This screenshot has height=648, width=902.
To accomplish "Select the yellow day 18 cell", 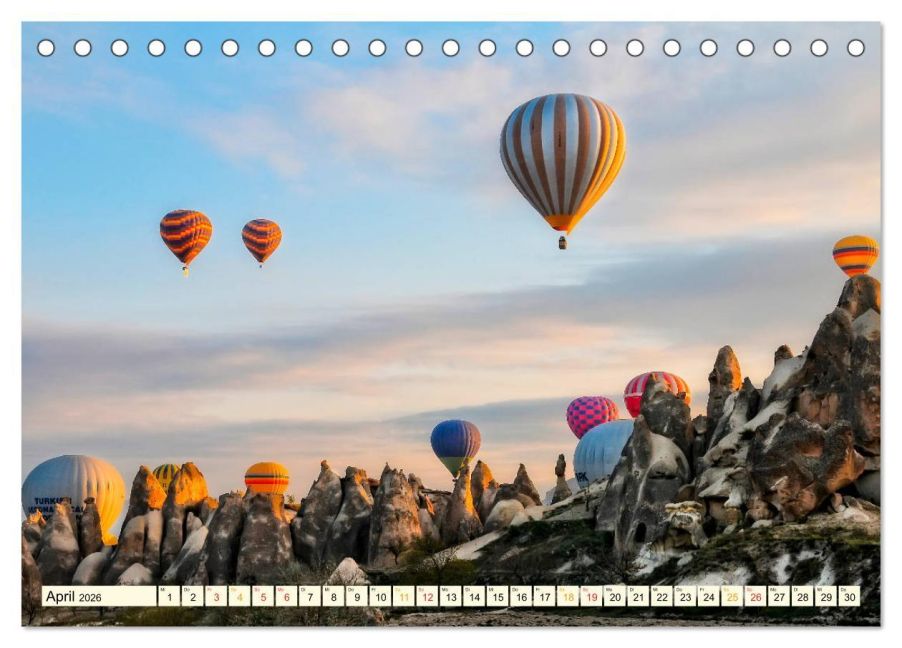I will click(x=568, y=596).
